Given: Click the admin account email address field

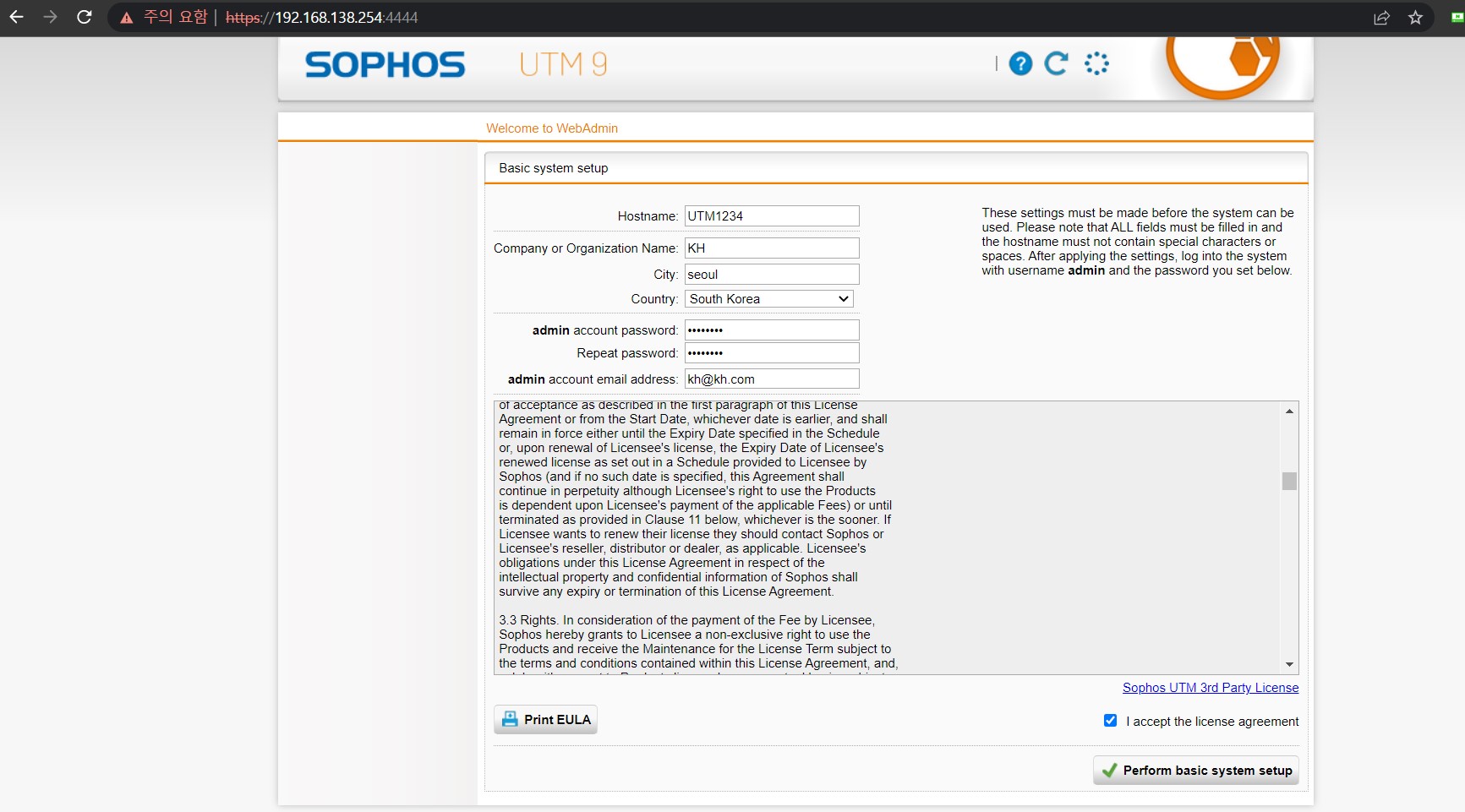Looking at the screenshot, I should (x=772, y=379).
